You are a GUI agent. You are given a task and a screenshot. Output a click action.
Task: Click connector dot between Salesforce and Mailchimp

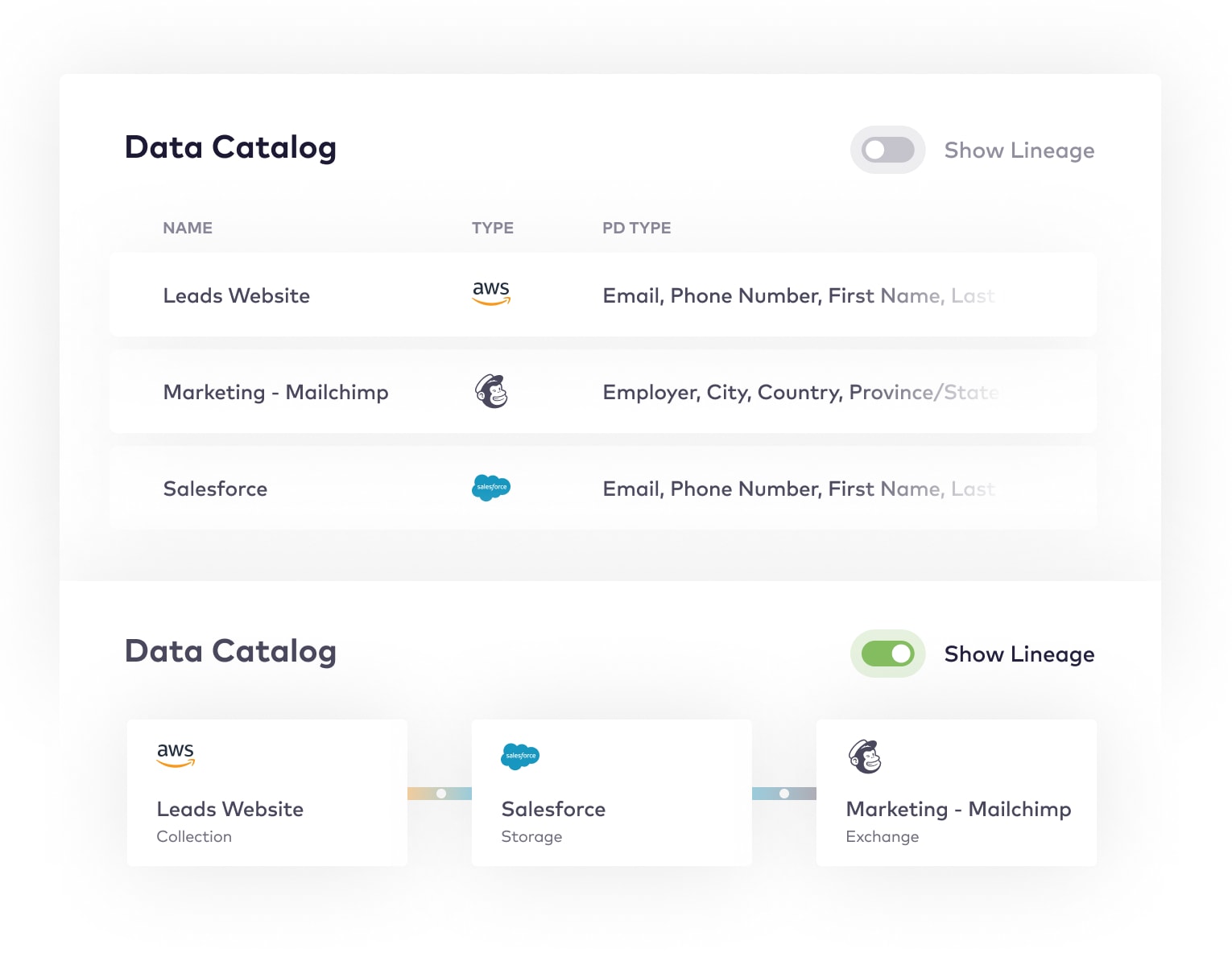[784, 794]
